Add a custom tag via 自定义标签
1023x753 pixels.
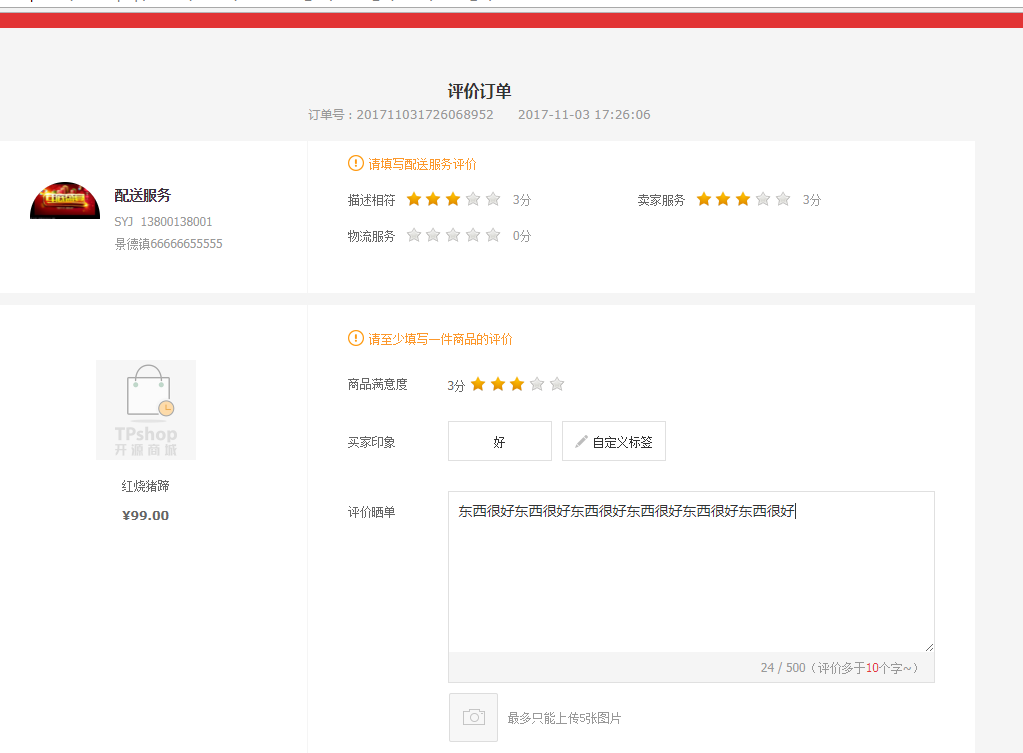click(x=613, y=441)
